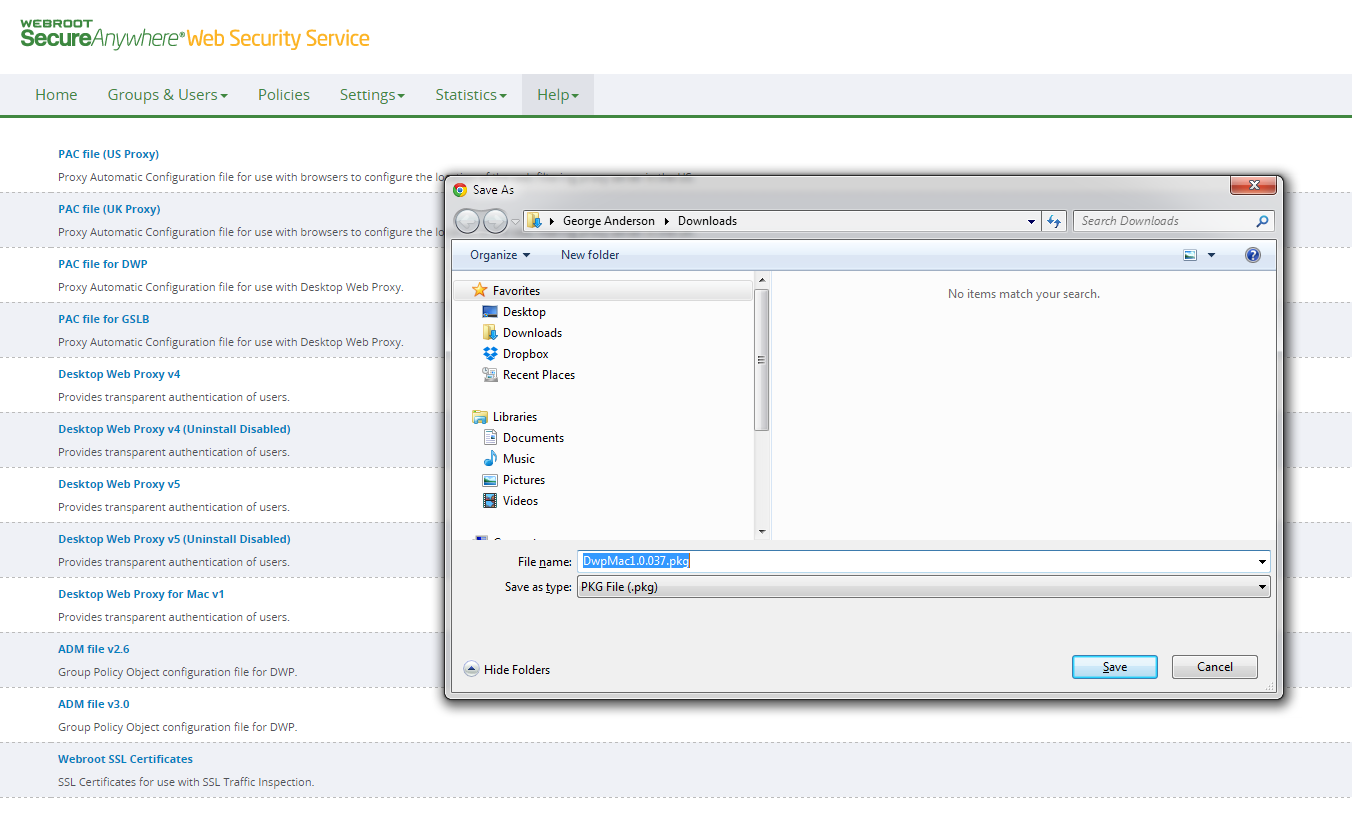This screenshot has width=1352, height=813.
Task: Click the Hide Folders arrow icon
Action: pos(471,669)
